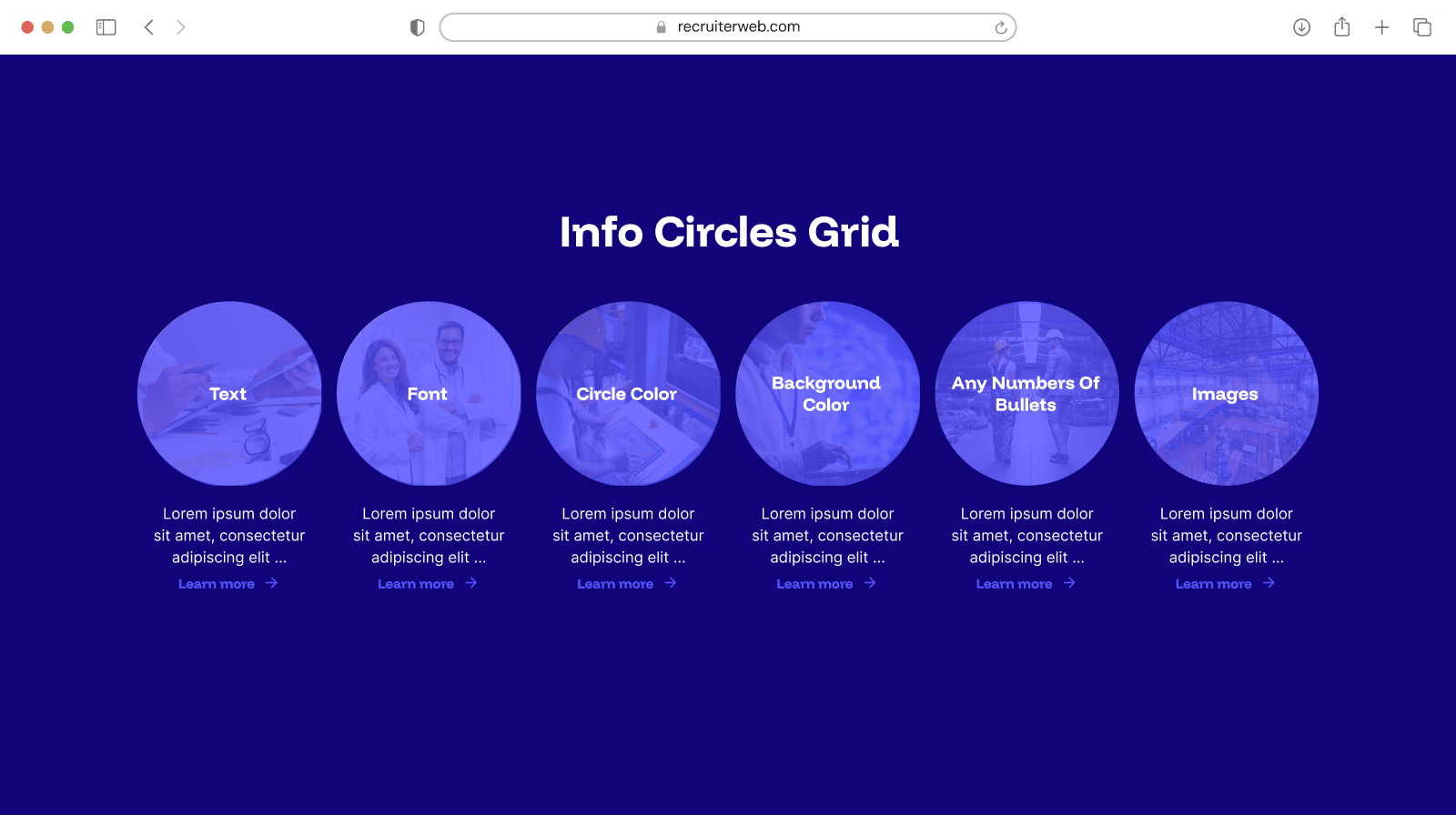Image resolution: width=1456 pixels, height=815 pixels.
Task: Click the Images circle thumbnail
Action: pyautogui.click(x=1226, y=393)
